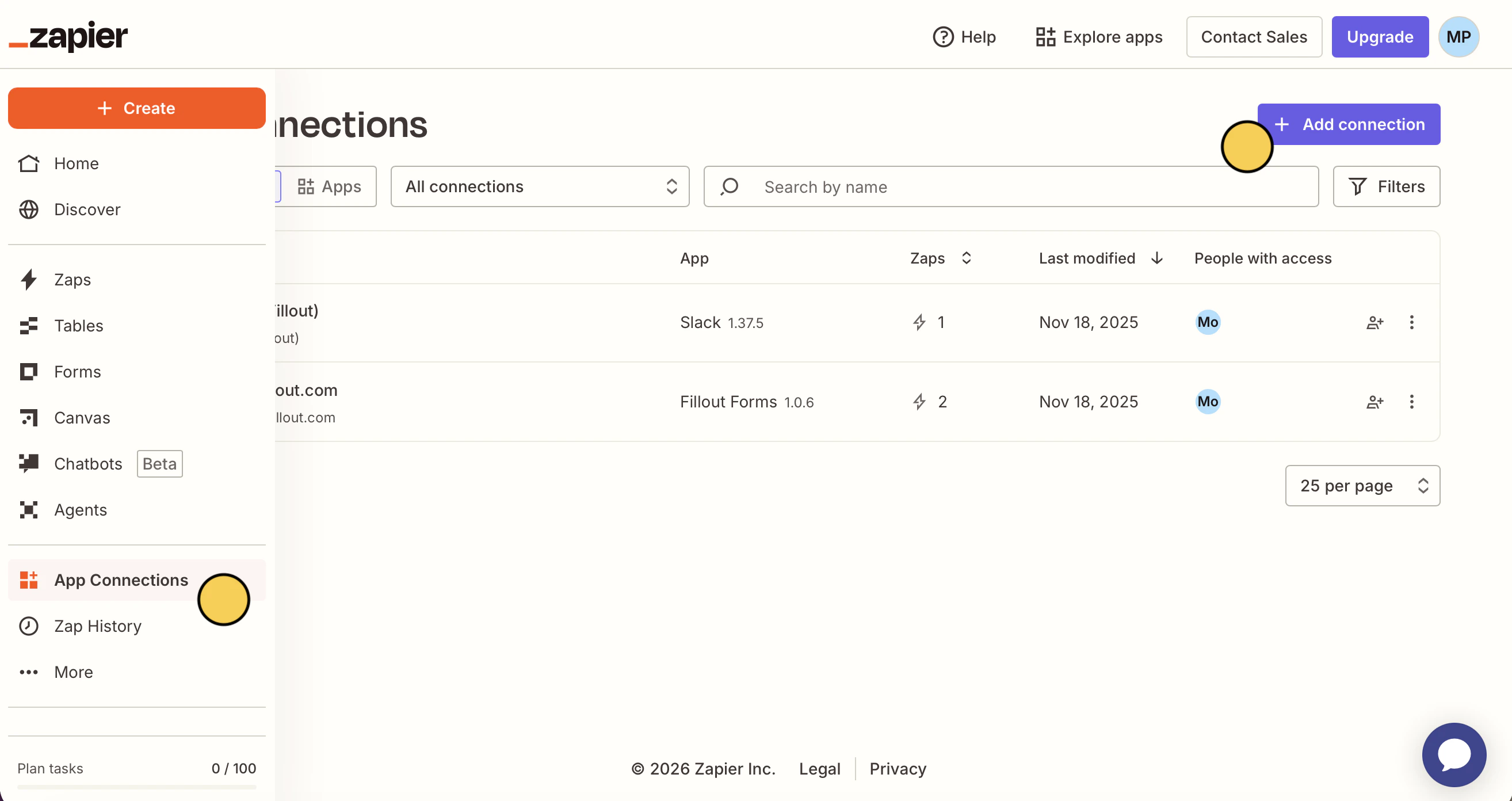1512x801 pixels.
Task: Click the Help question mark icon
Action: pyautogui.click(x=942, y=37)
